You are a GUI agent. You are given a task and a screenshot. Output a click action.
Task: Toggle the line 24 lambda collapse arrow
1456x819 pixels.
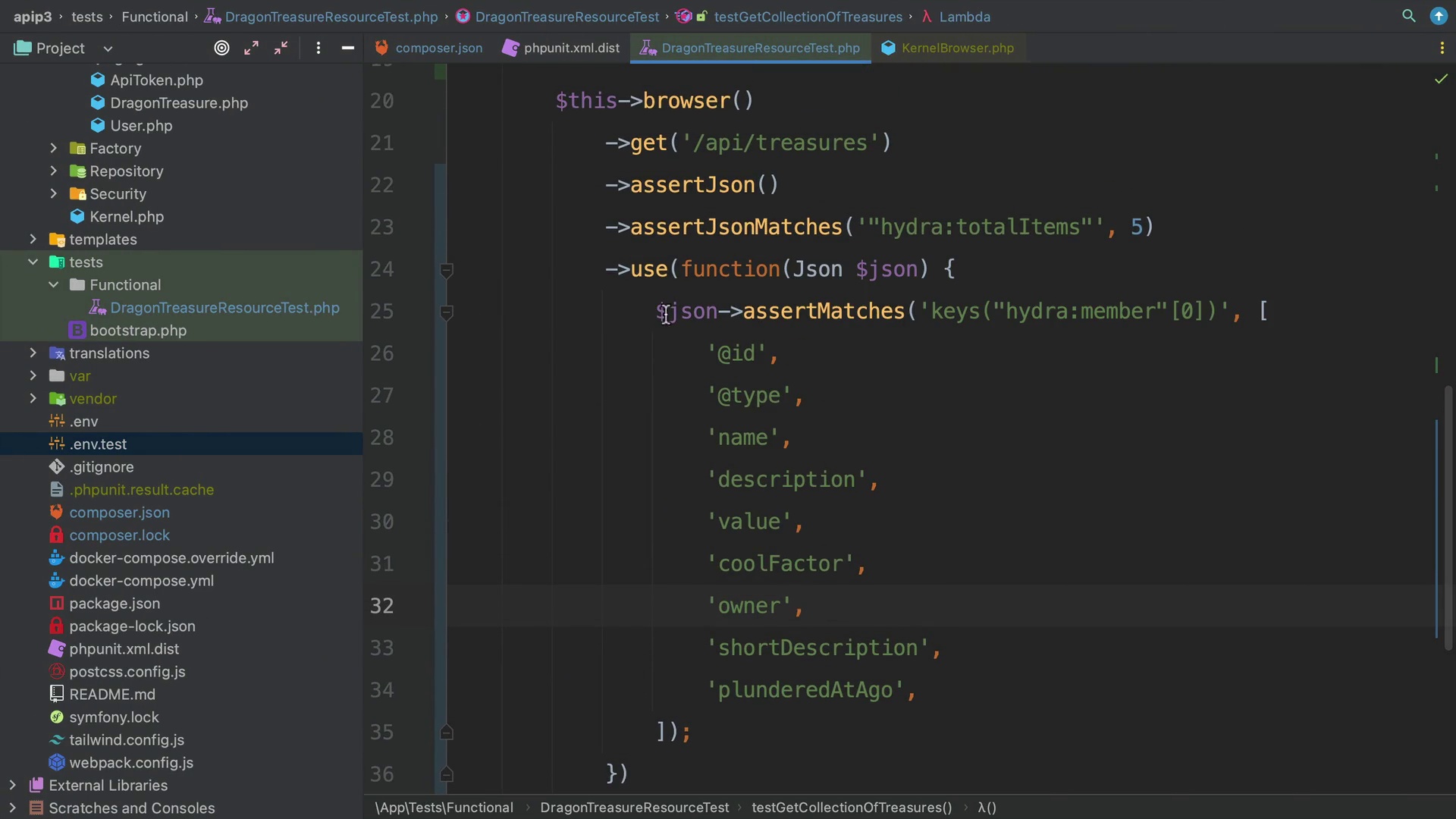447,269
